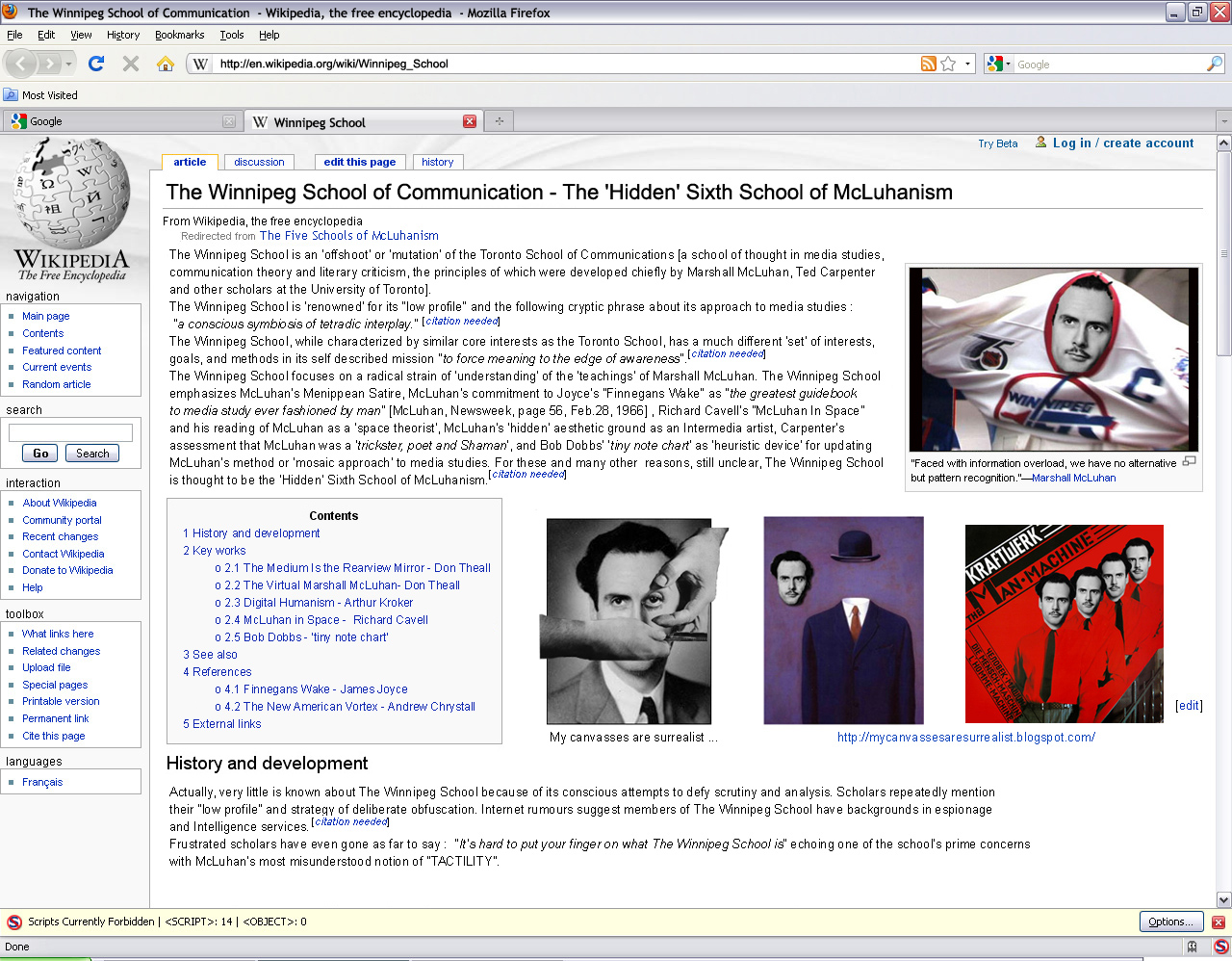Screen dimensions: 1232x961
Task: Open a new tab with the plus button
Action: tap(499, 121)
